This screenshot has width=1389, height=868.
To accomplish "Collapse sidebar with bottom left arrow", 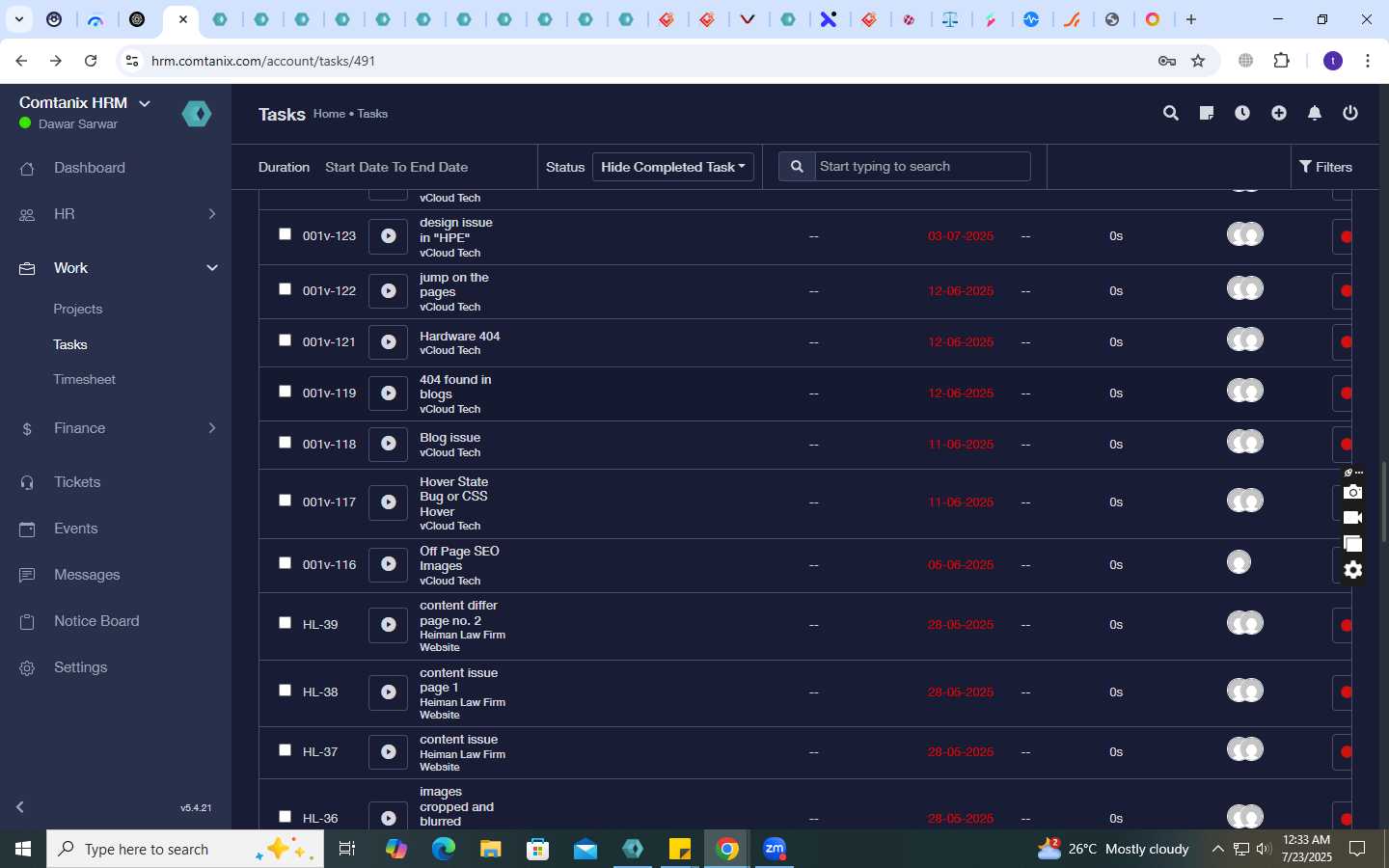I will tap(20, 807).
